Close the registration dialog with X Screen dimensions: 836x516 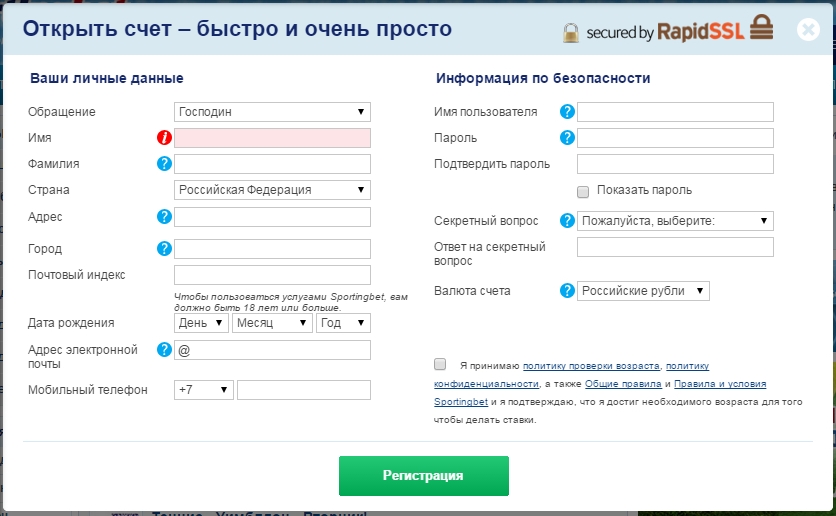click(x=808, y=29)
